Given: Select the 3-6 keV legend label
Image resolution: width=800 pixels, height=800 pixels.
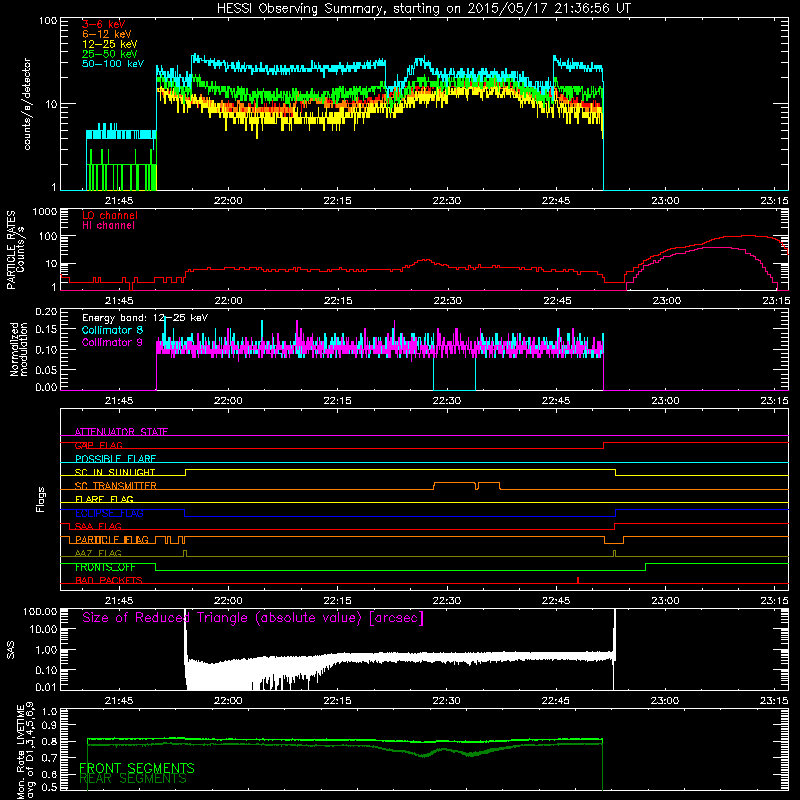Looking at the screenshot, I should tap(103, 24).
